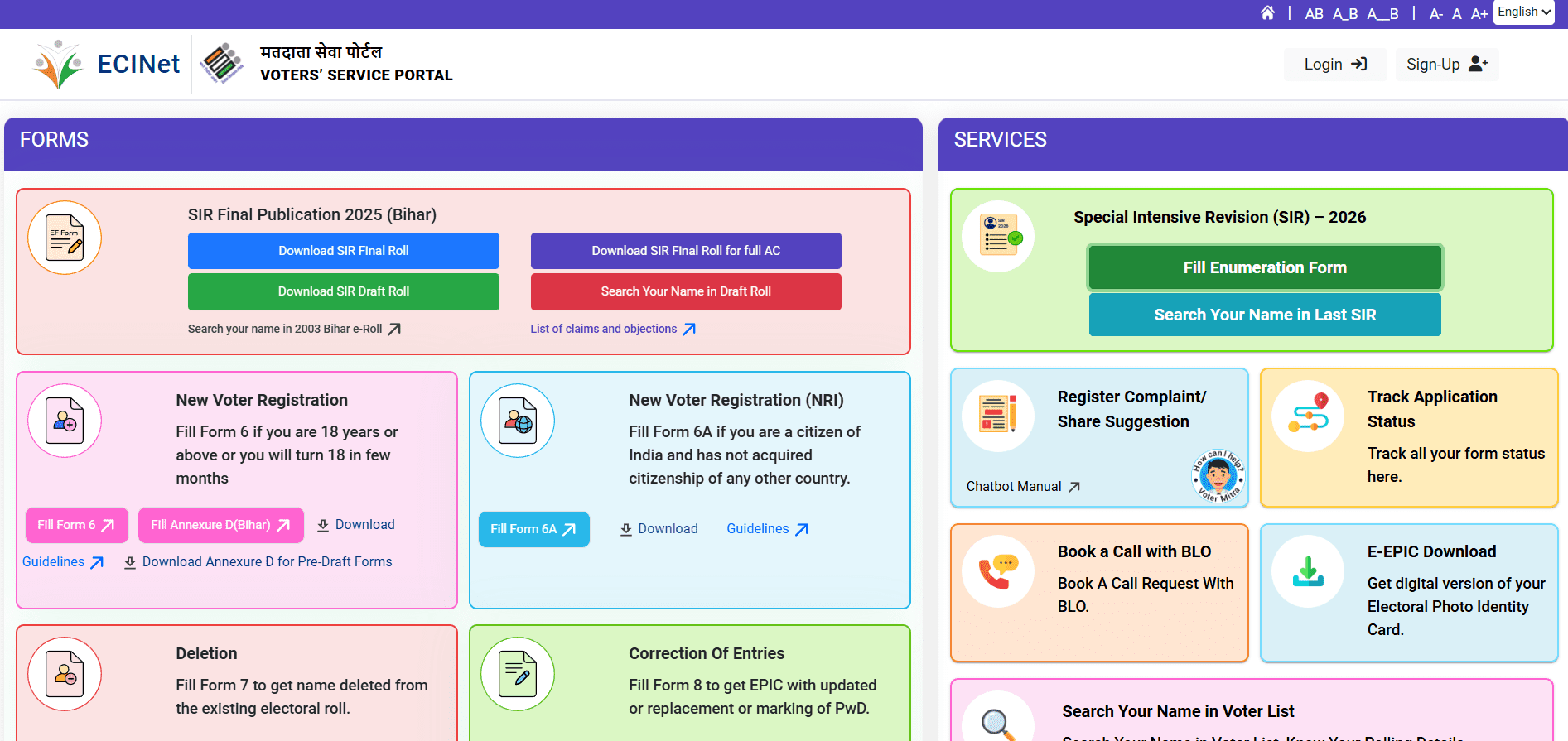Open the Chatbot Manual link

click(1022, 487)
